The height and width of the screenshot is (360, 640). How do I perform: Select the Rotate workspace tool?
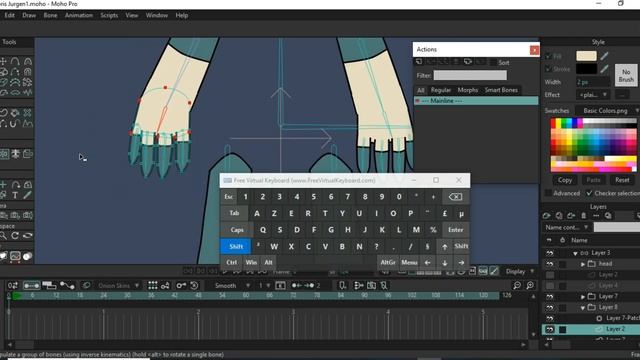[15, 236]
